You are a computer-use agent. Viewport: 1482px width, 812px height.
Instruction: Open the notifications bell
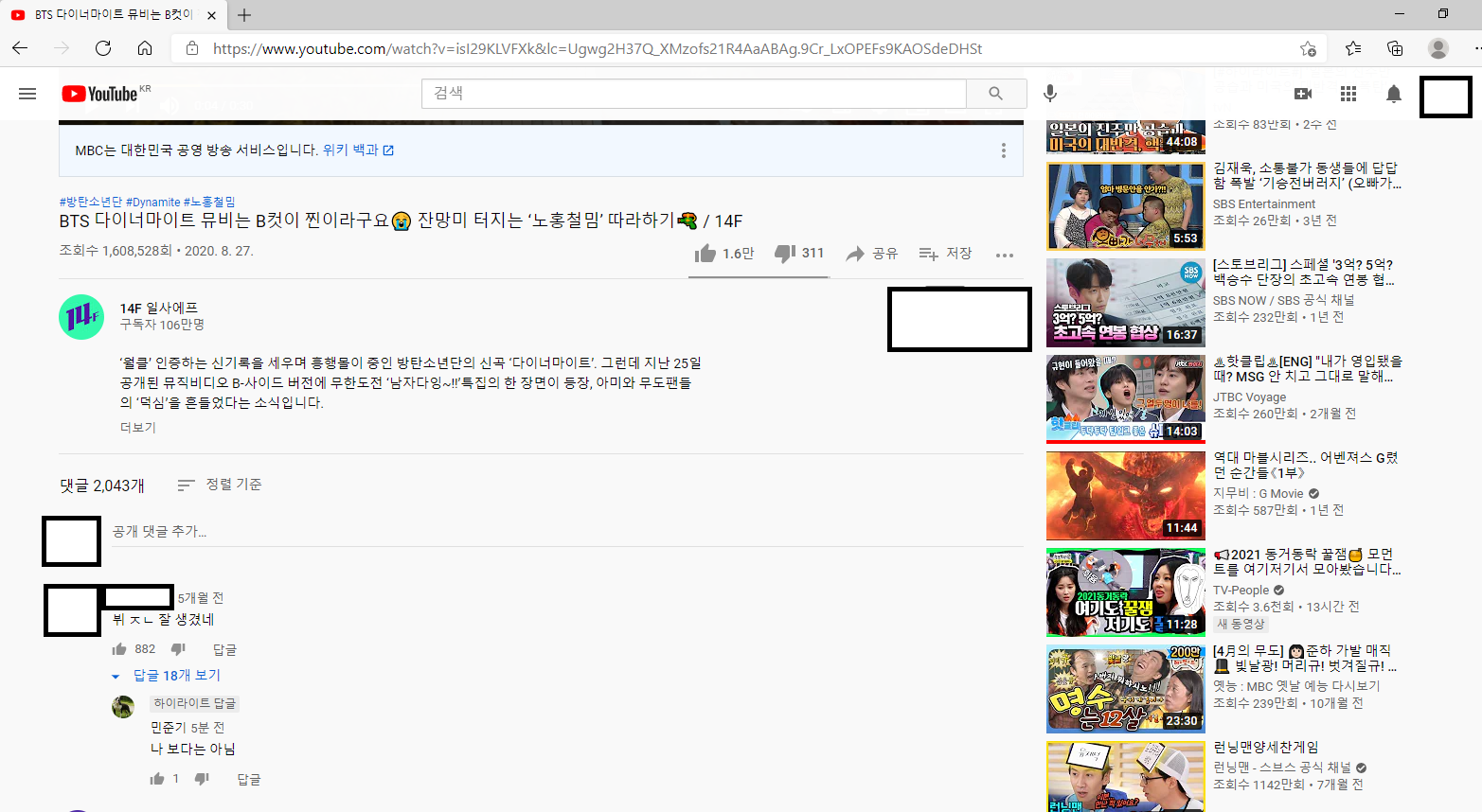1394,94
